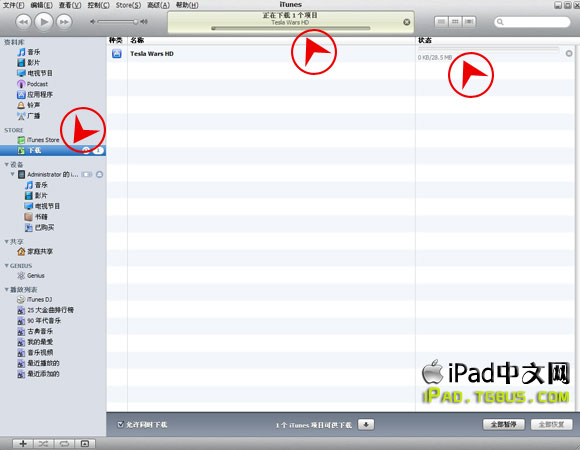Open 音乐 in the 资料库 library section
The image size is (580, 450).
point(29,52)
